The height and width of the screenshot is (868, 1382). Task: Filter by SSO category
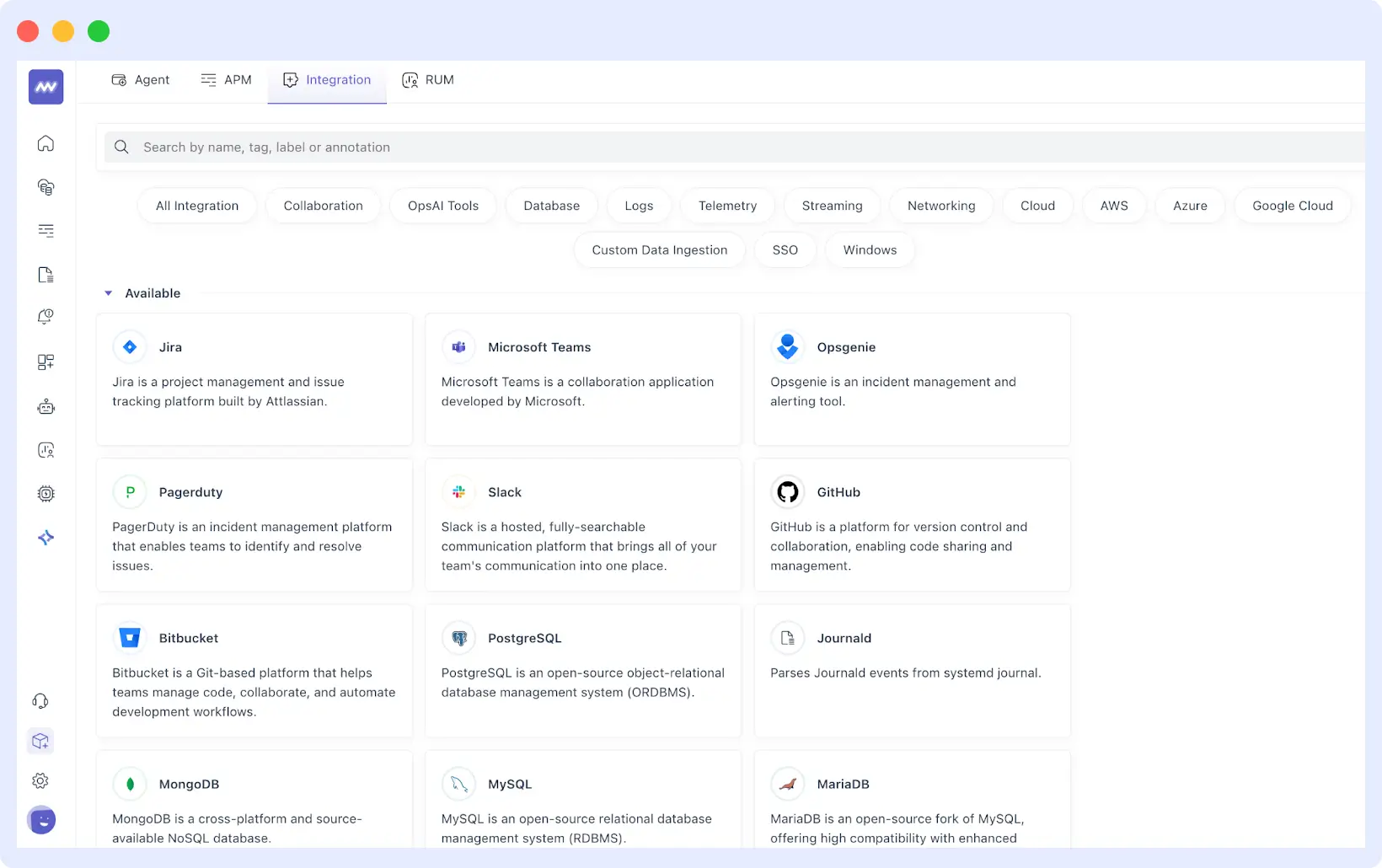tap(785, 250)
